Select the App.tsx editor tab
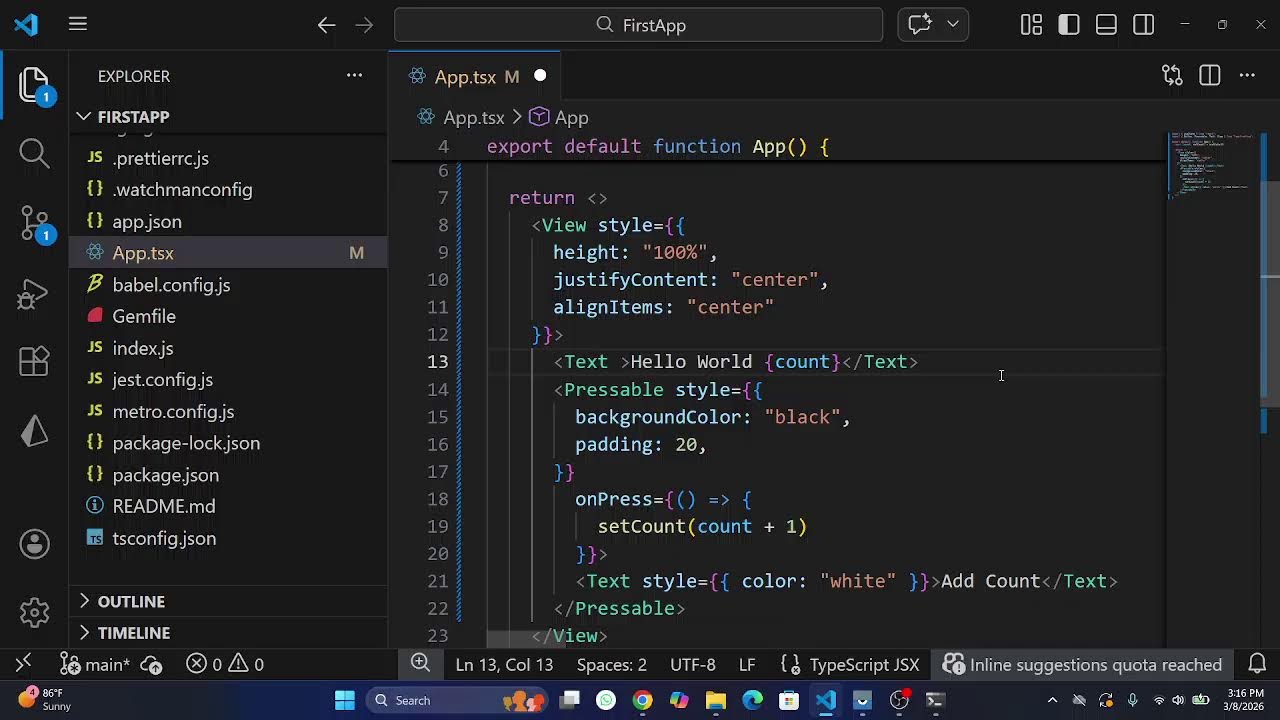The height and width of the screenshot is (720, 1280). 477,77
